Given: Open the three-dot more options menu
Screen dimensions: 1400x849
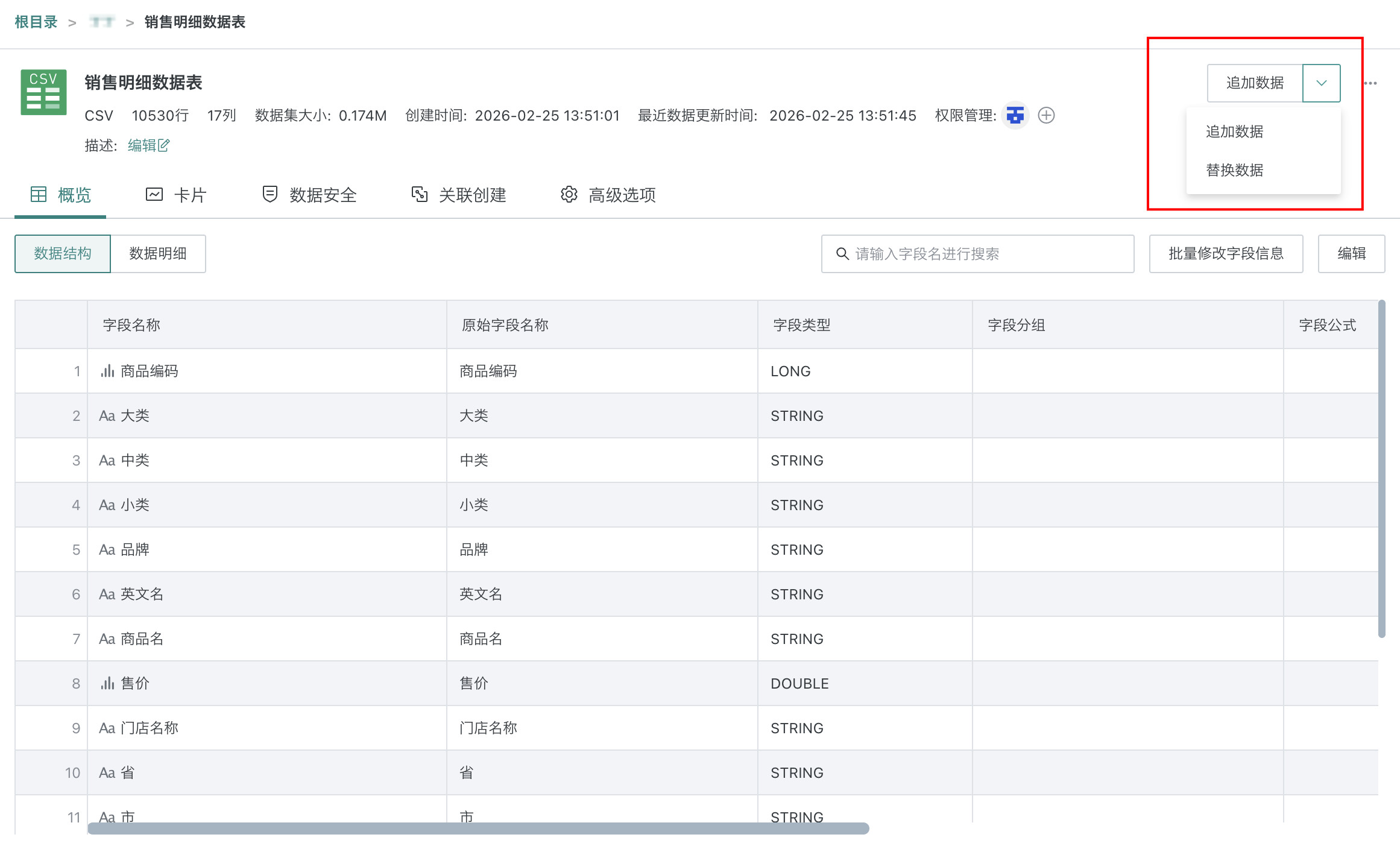Looking at the screenshot, I should 1370,83.
